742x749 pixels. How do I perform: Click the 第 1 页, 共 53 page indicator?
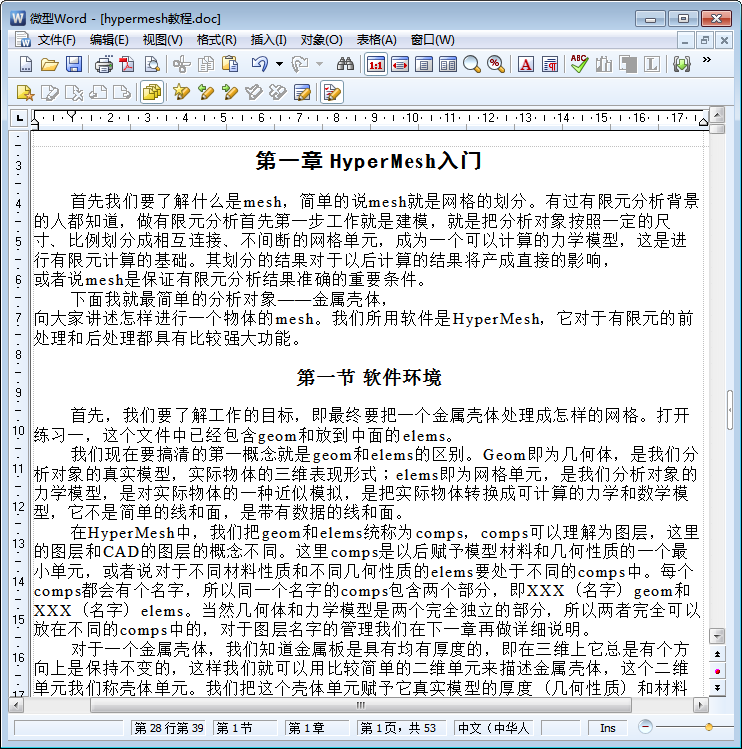[x=401, y=728]
